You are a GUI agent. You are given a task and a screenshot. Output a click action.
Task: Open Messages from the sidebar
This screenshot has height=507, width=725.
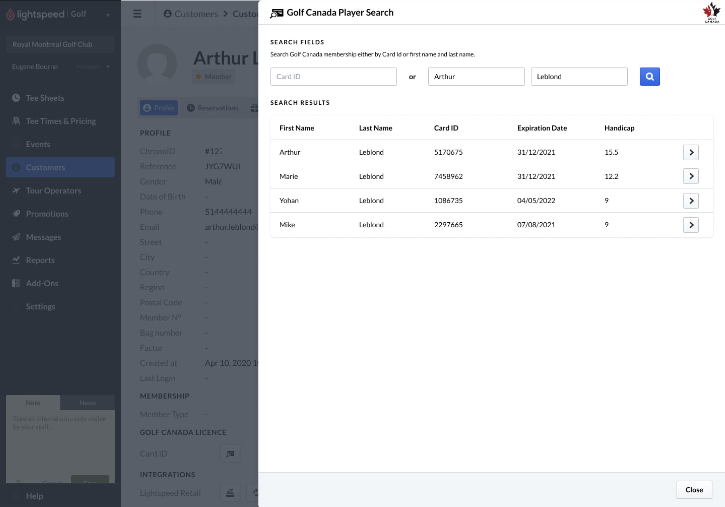[x=43, y=237]
